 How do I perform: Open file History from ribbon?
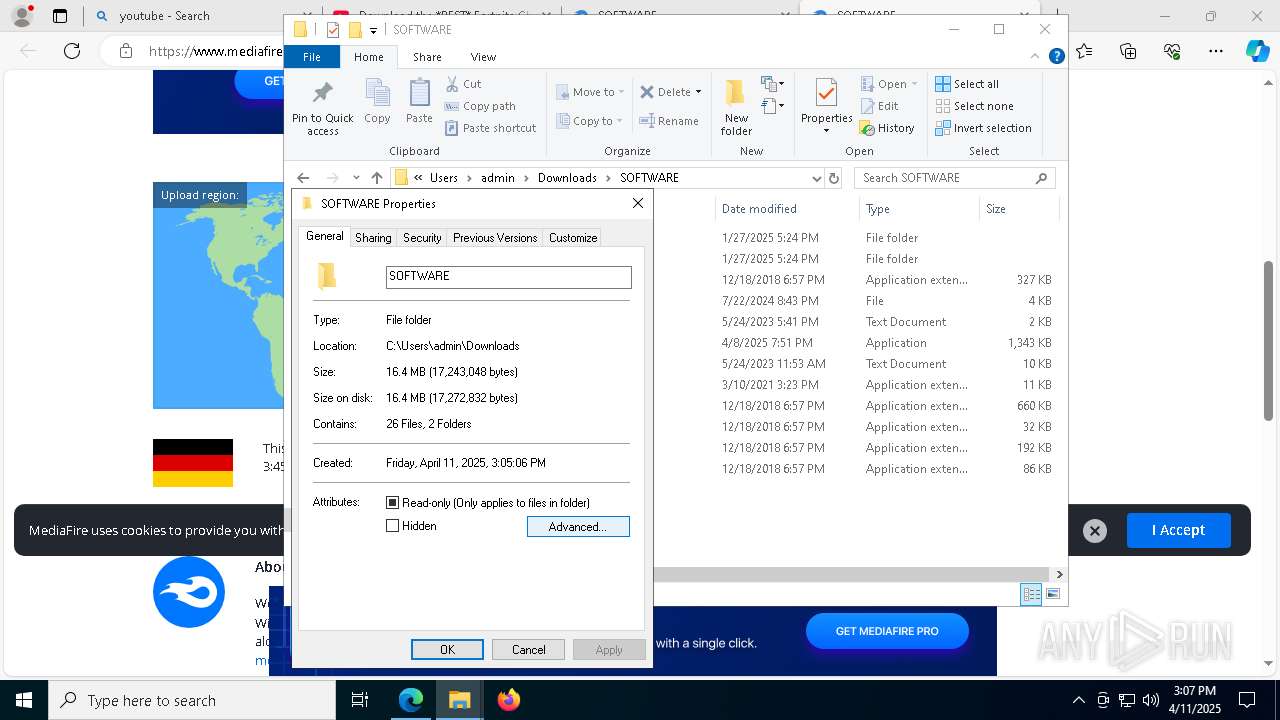click(x=887, y=128)
